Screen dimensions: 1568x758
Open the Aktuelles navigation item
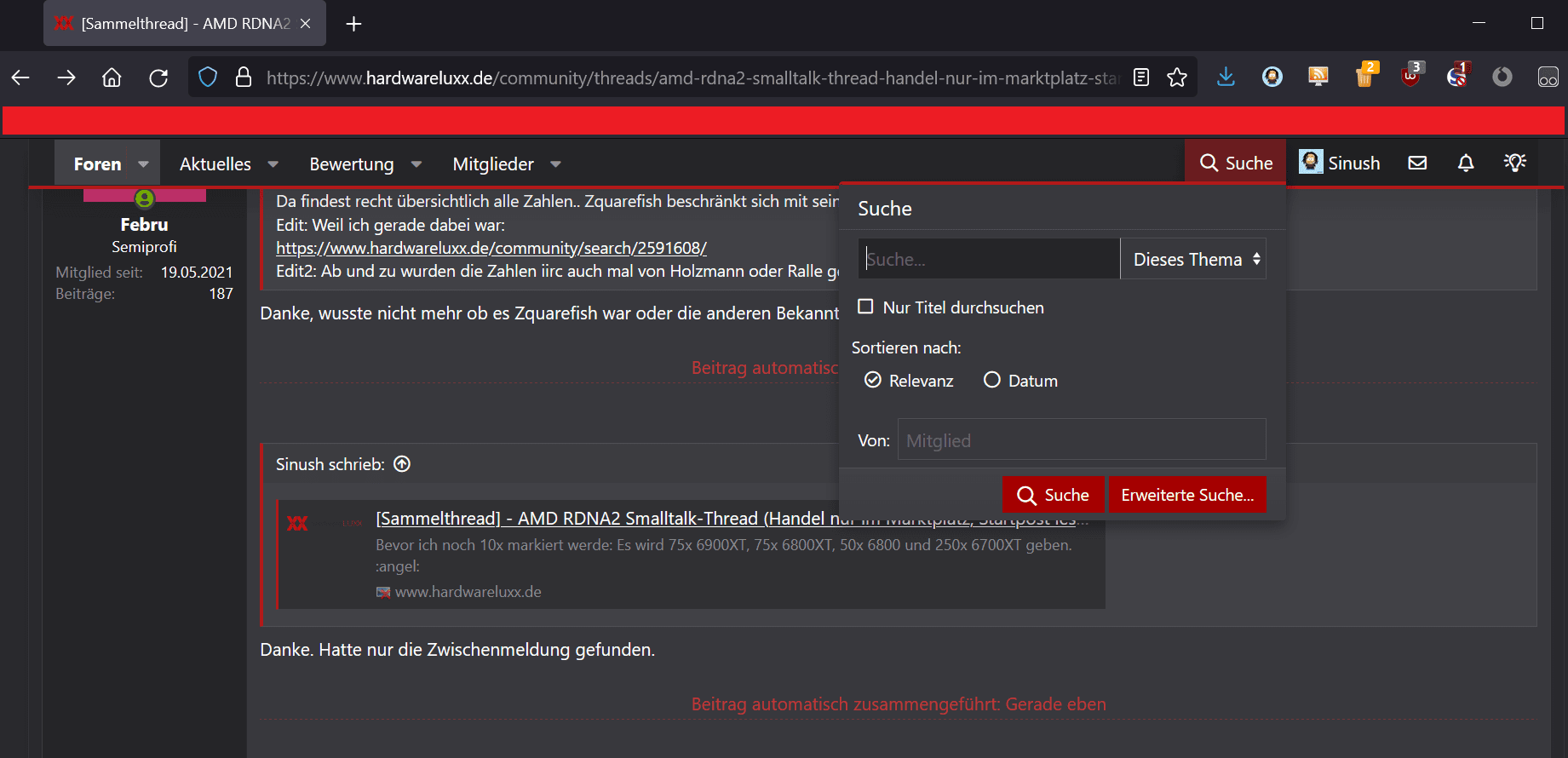(x=215, y=164)
